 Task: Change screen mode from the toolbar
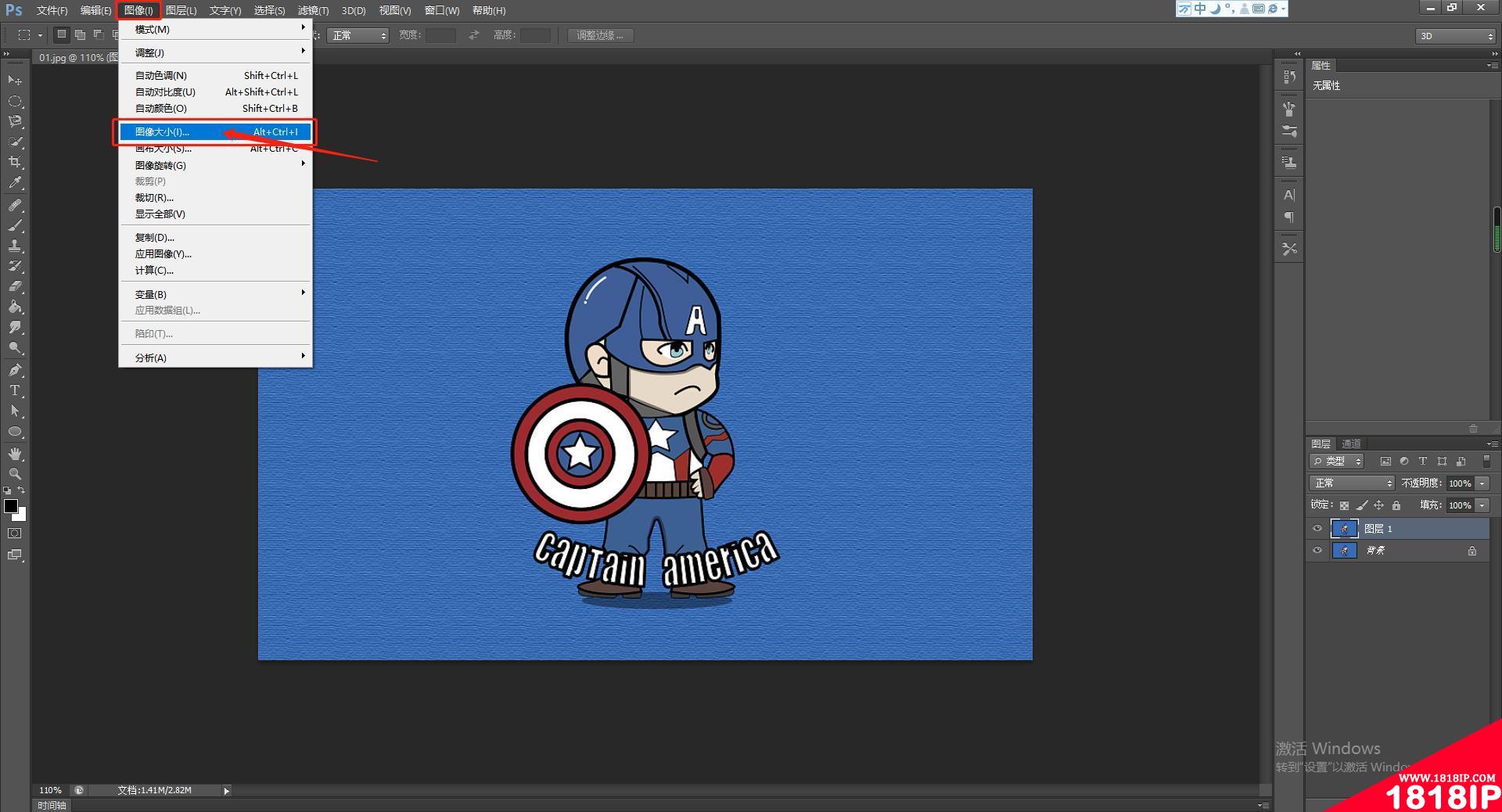click(15, 555)
